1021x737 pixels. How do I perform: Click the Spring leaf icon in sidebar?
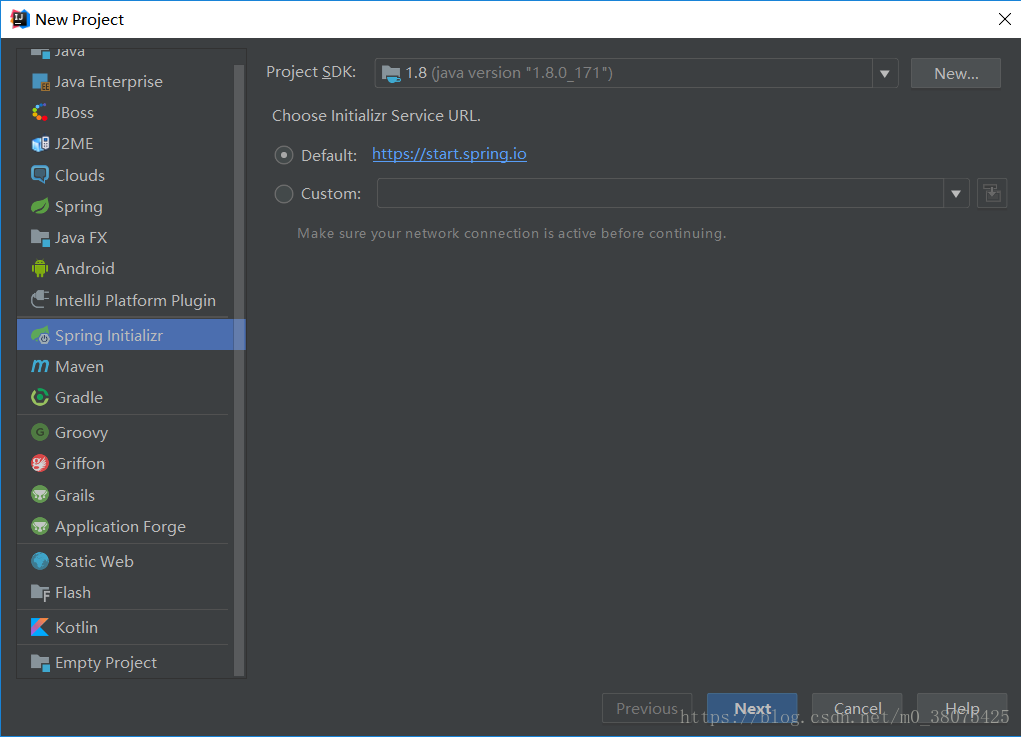coord(39,206)
